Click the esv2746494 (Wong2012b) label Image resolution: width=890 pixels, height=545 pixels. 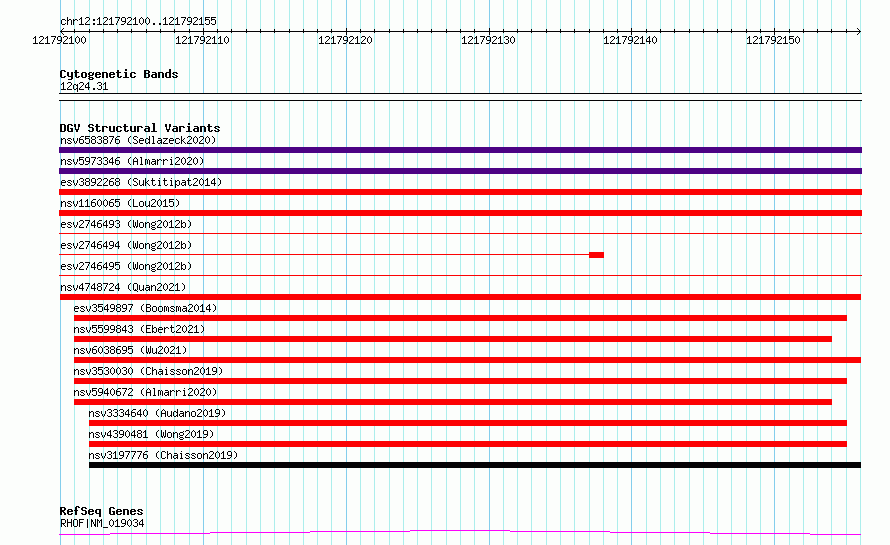[126, 245]
